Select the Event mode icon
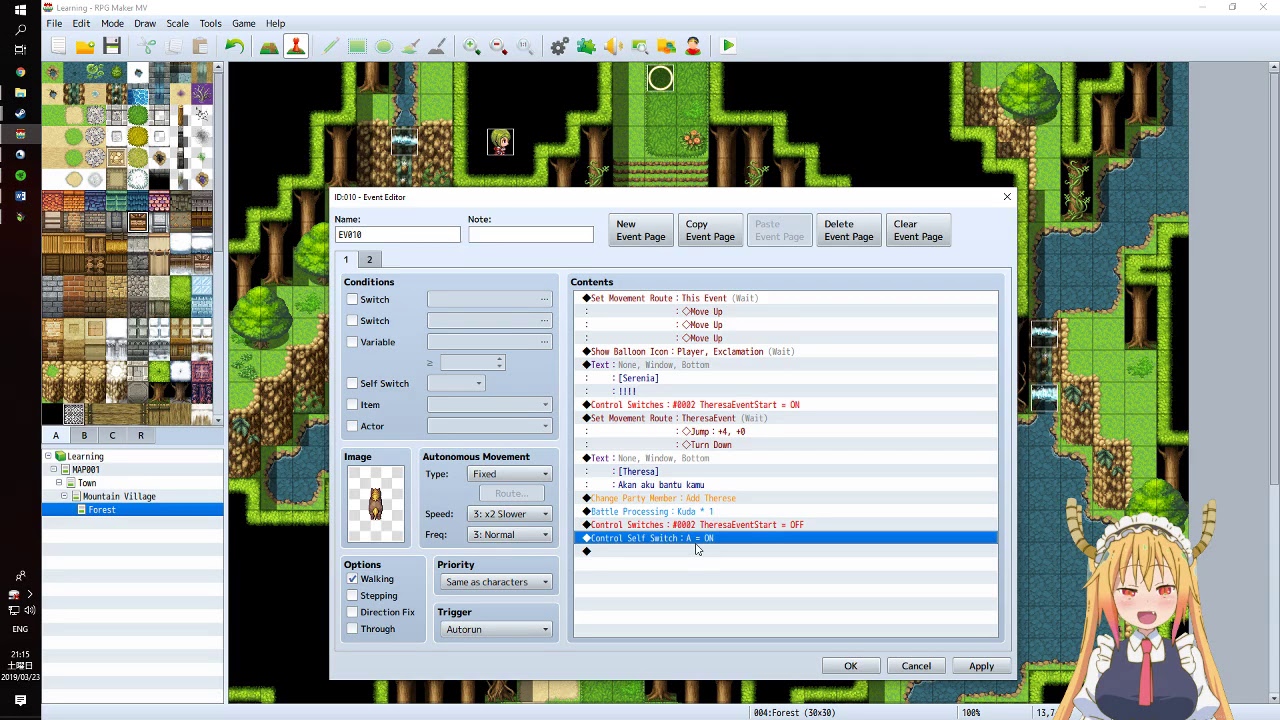This screenshot has height=720, width=1280. coord(296,46)
